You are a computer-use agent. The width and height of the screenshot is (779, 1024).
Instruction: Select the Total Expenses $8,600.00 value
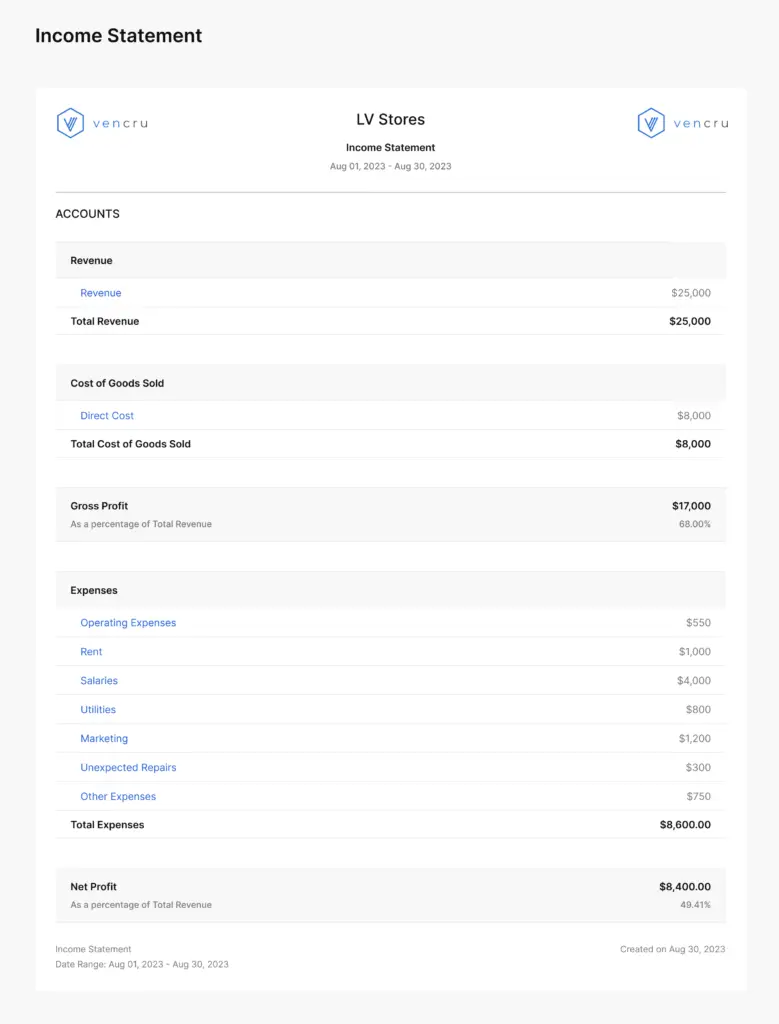tap(685, 825)
